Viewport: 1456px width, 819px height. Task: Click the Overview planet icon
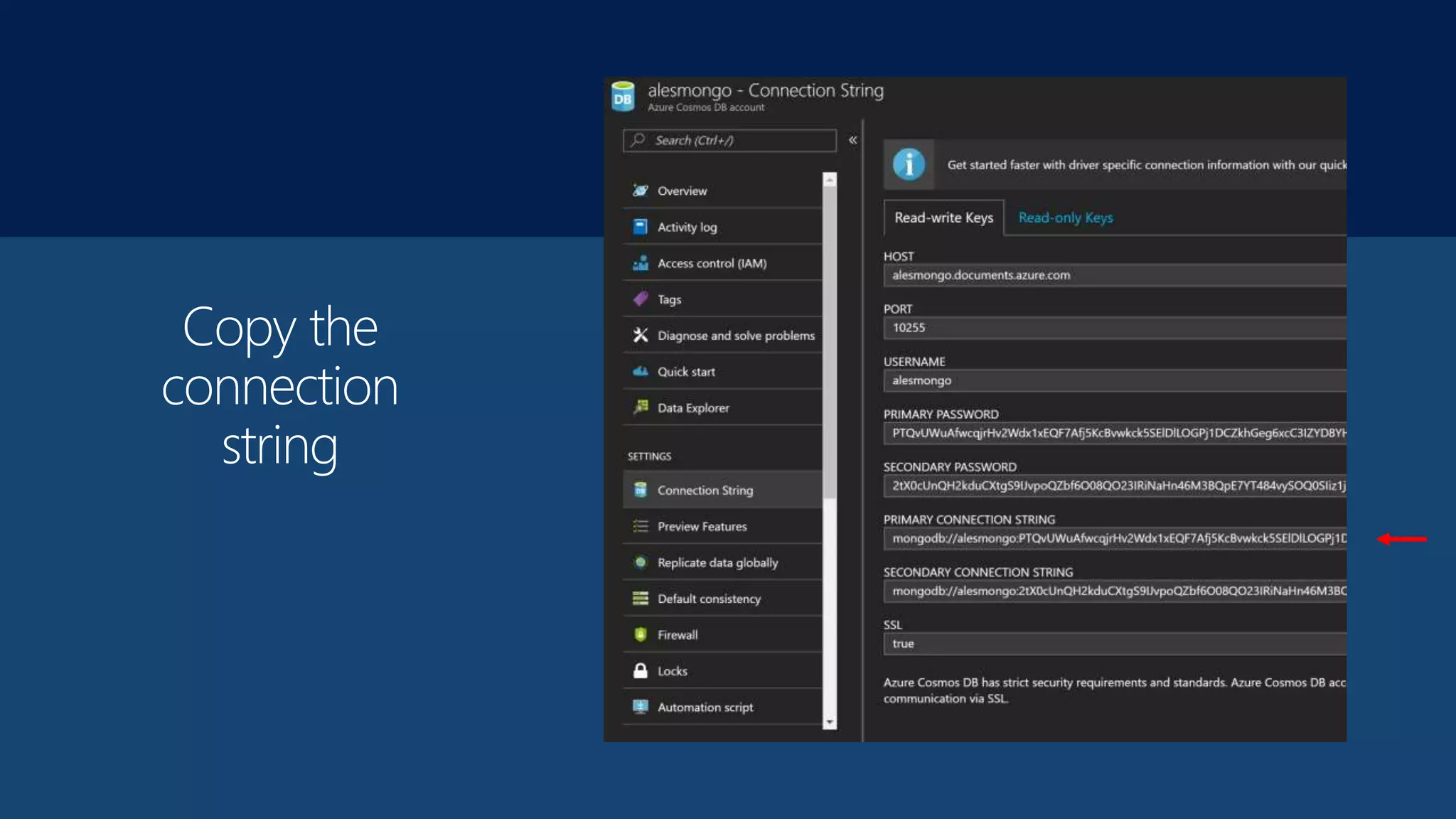(640, 191)
